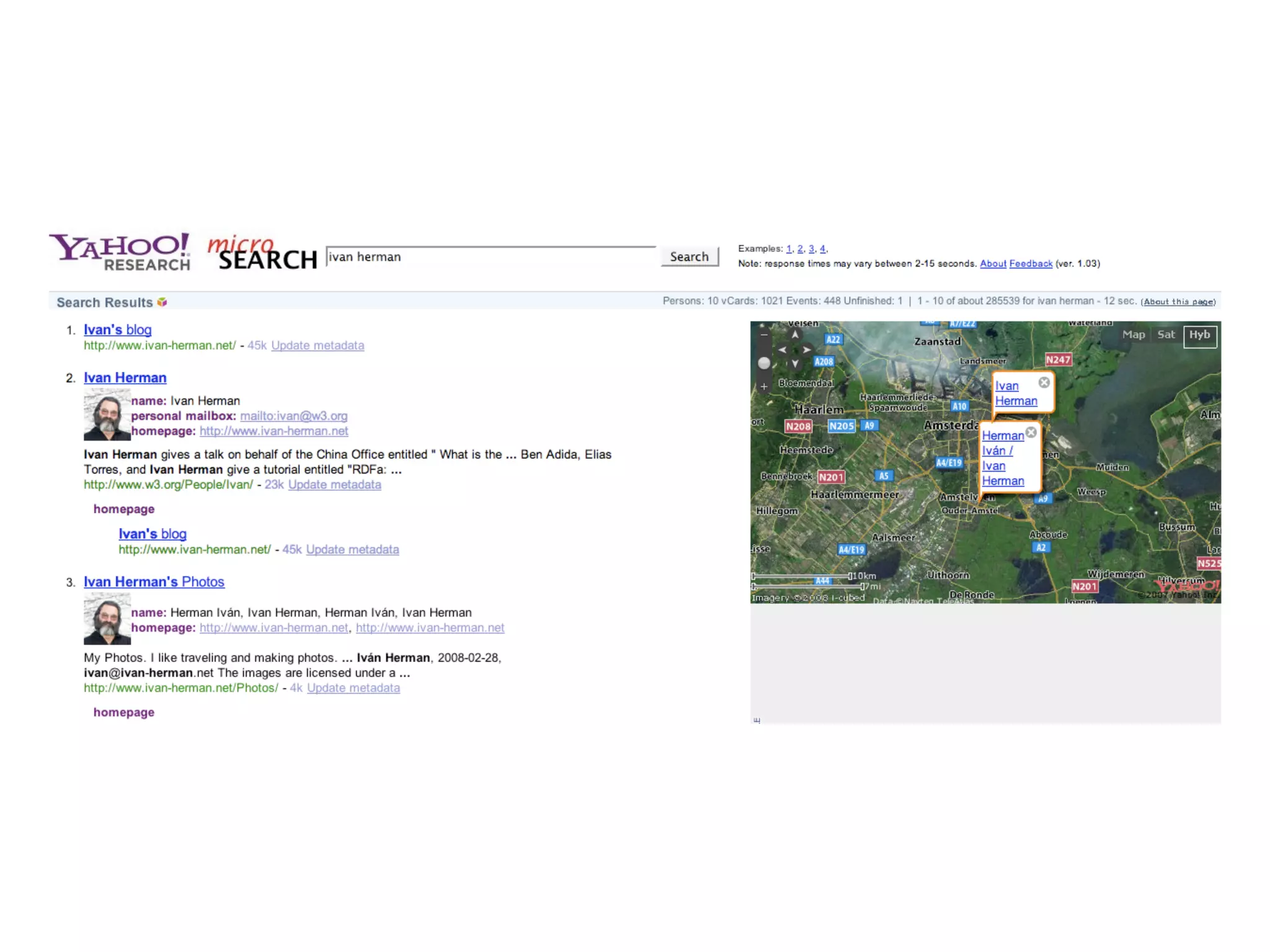Open example query 4 link
Screen dimensions: 1270x952
coord(823,249)
